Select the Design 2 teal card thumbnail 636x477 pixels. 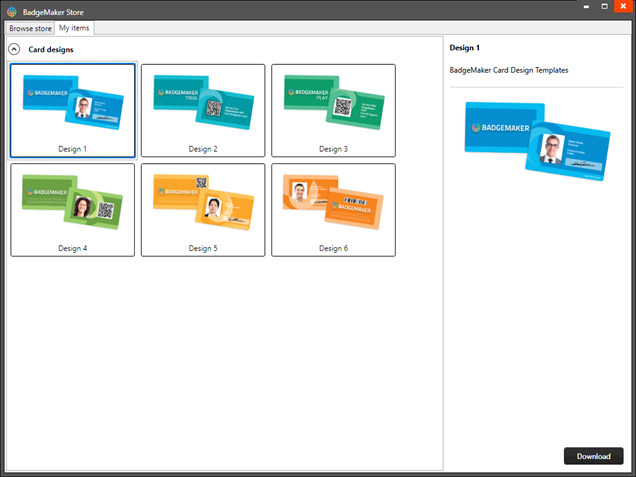click(x=203, y=110)
